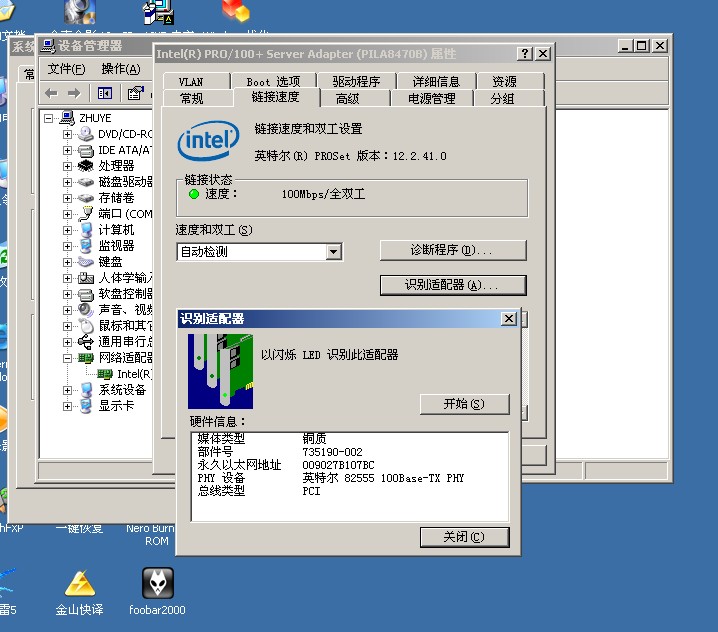
Task: Click the 诊断程序(D)... button
Action: (452, 250)
